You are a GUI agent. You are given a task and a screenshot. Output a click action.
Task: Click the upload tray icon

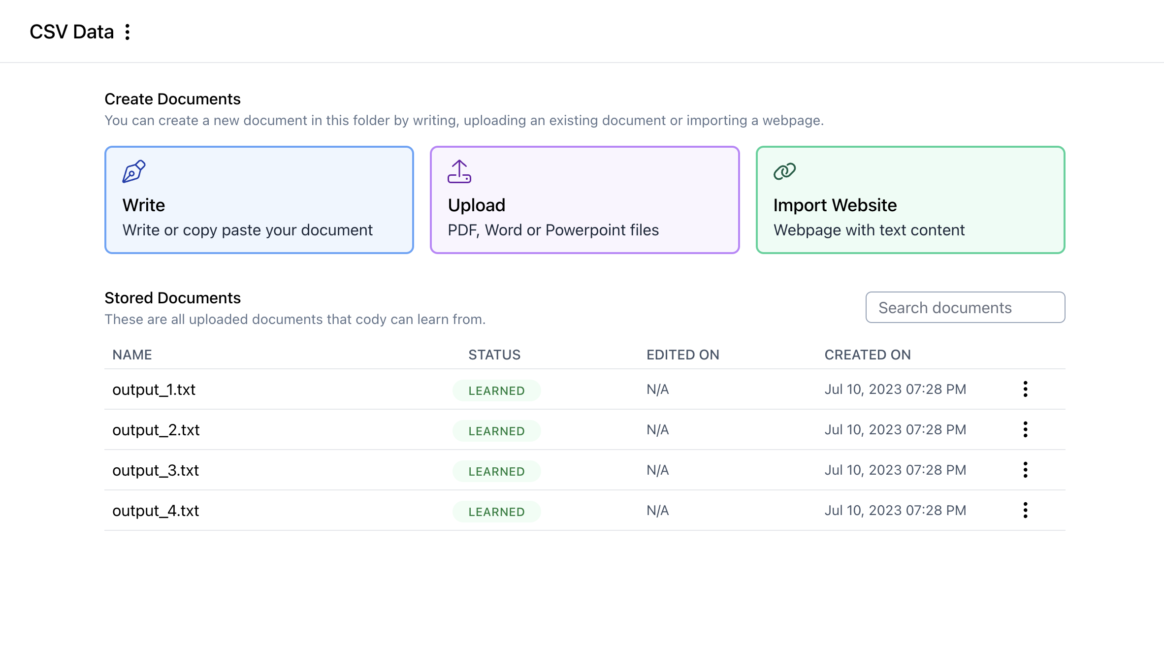(459, 172)
